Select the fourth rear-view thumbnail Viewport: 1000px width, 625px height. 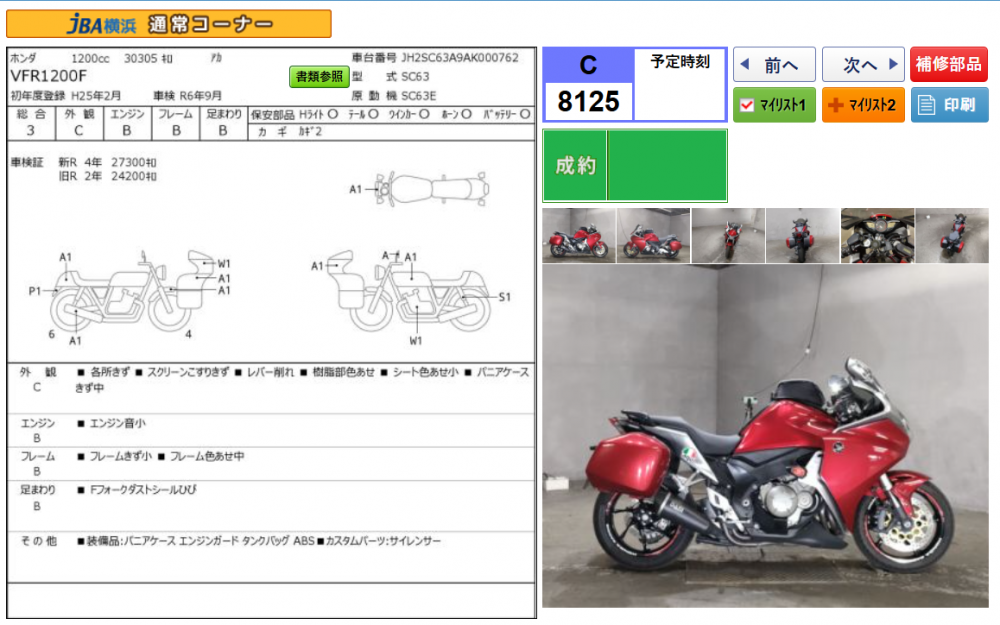coord(802,235)
